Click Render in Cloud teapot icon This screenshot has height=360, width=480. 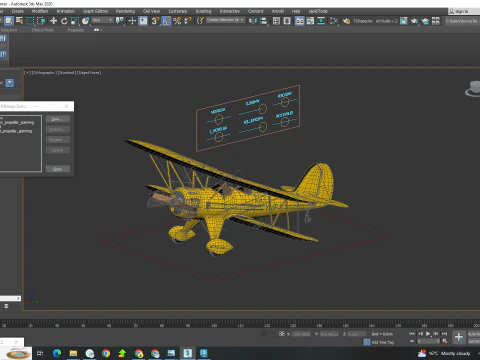point(425,21)
